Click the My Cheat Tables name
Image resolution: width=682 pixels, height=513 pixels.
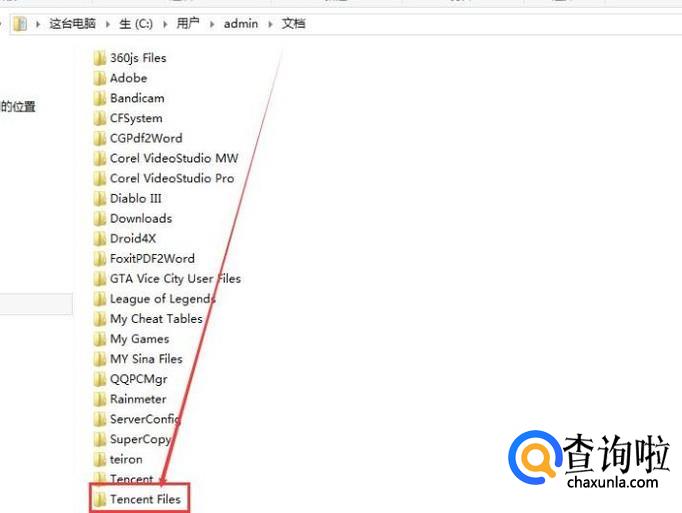point(156,319)
